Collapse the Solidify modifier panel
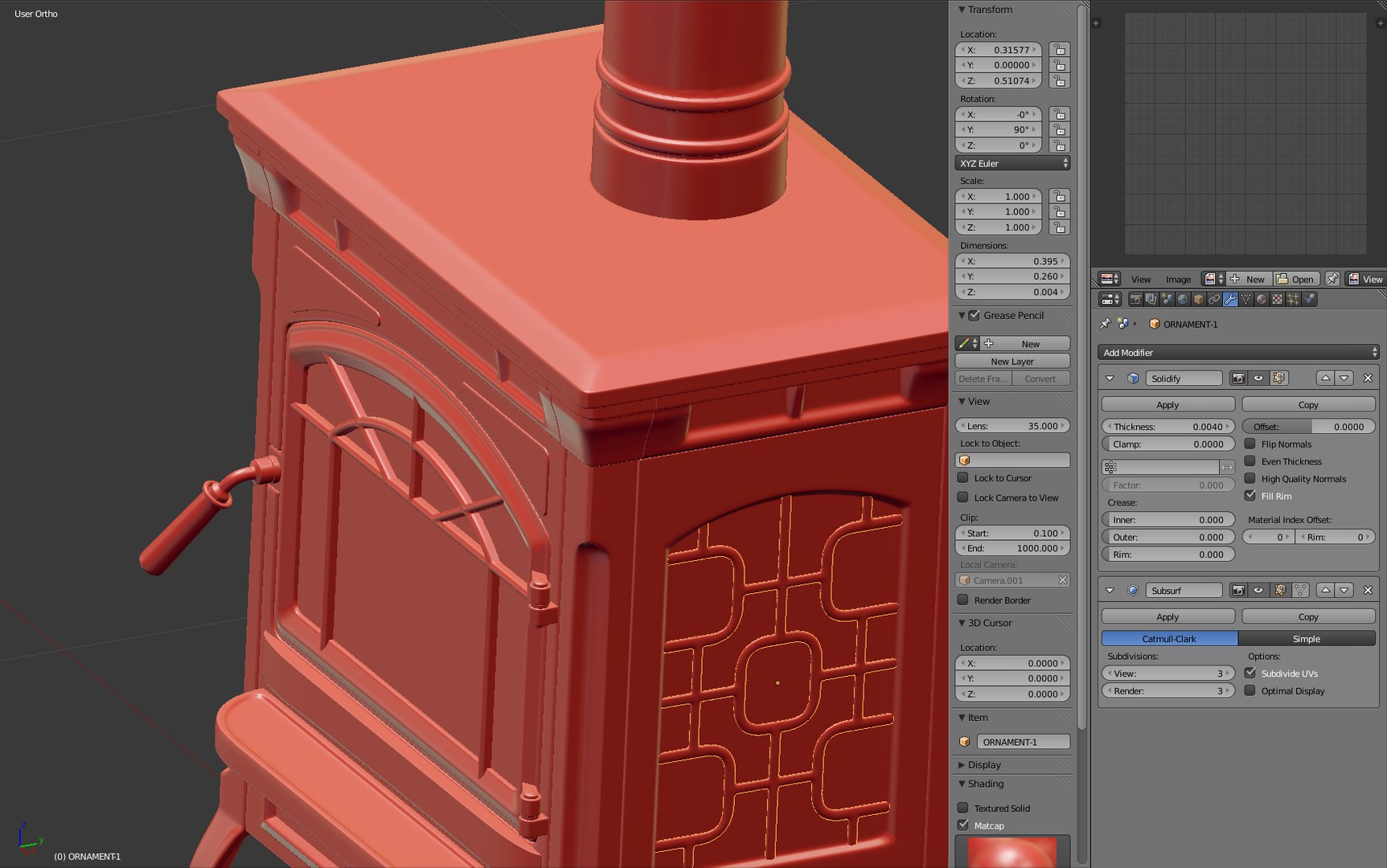The width and height of the screenshot is (1387, 868). [1110, 378]
